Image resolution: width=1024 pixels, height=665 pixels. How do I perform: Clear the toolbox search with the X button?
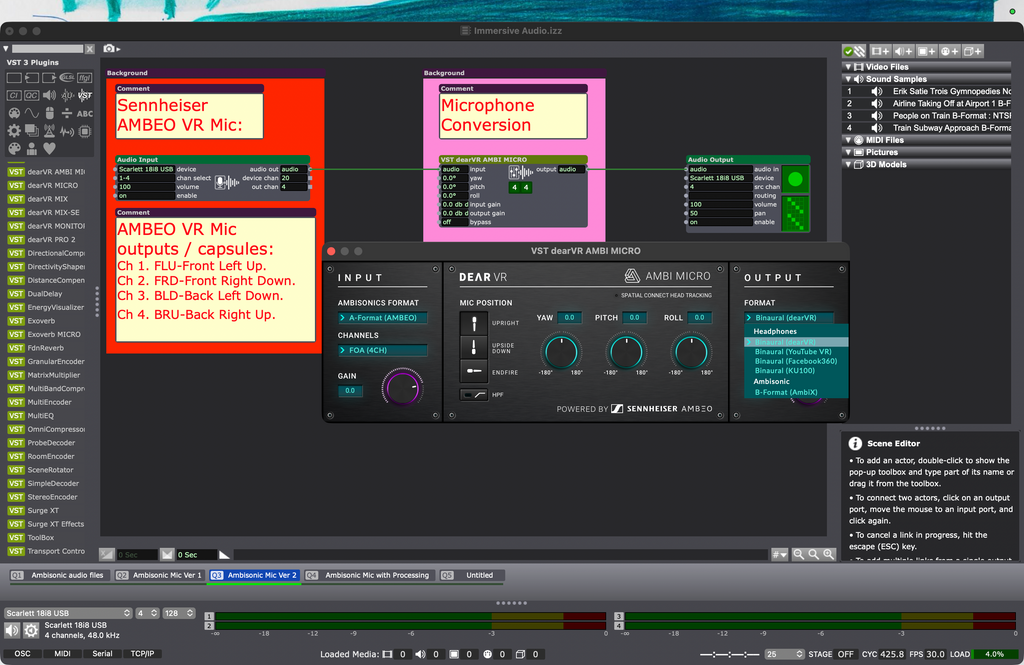[x=90, y=49]
